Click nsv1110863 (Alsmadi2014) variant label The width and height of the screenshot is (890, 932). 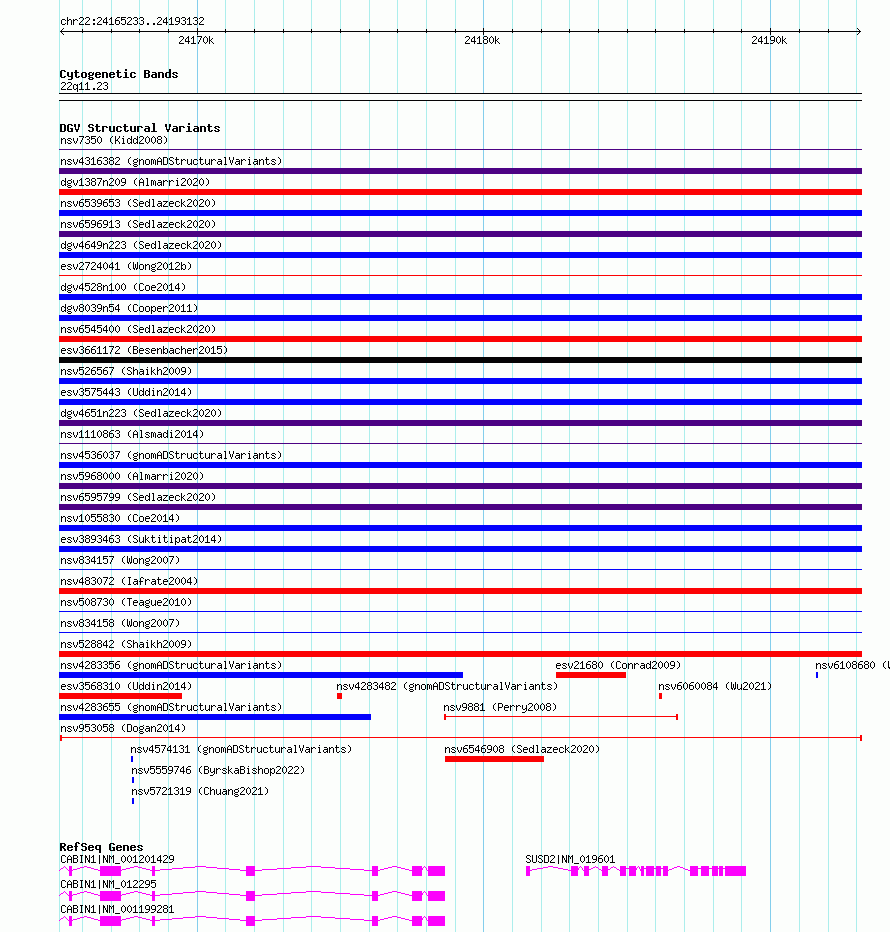pyautogui.click(x=132, y=434)
